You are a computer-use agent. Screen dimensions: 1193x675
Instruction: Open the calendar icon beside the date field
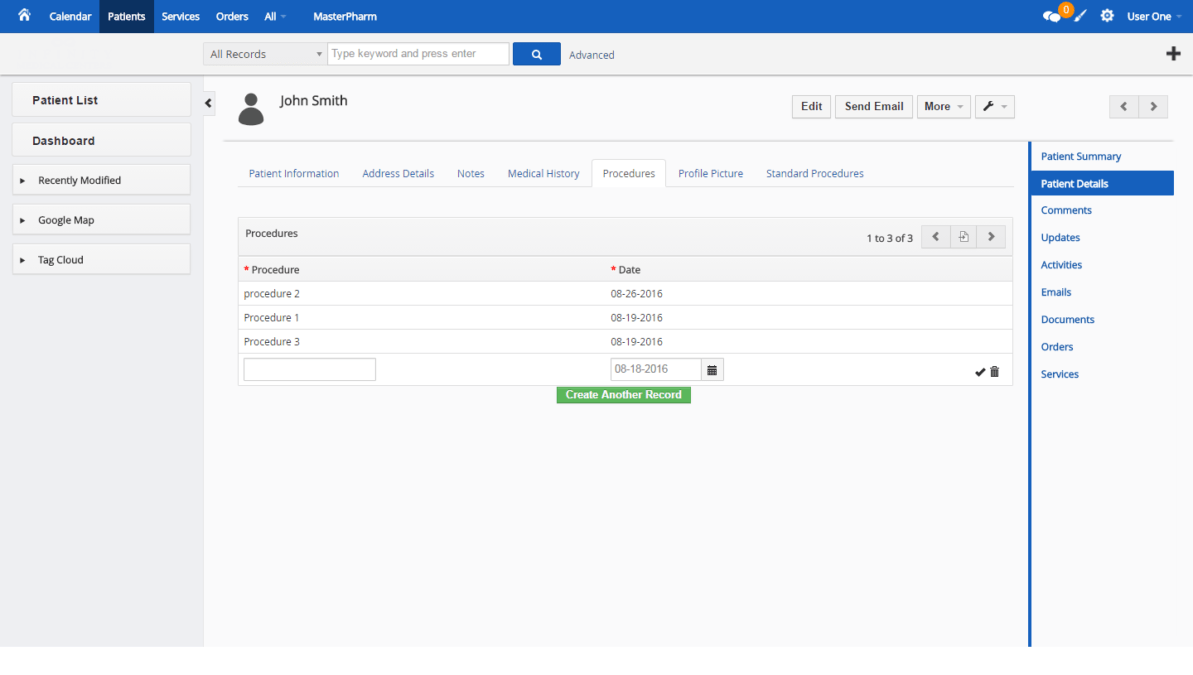point(712,369)
